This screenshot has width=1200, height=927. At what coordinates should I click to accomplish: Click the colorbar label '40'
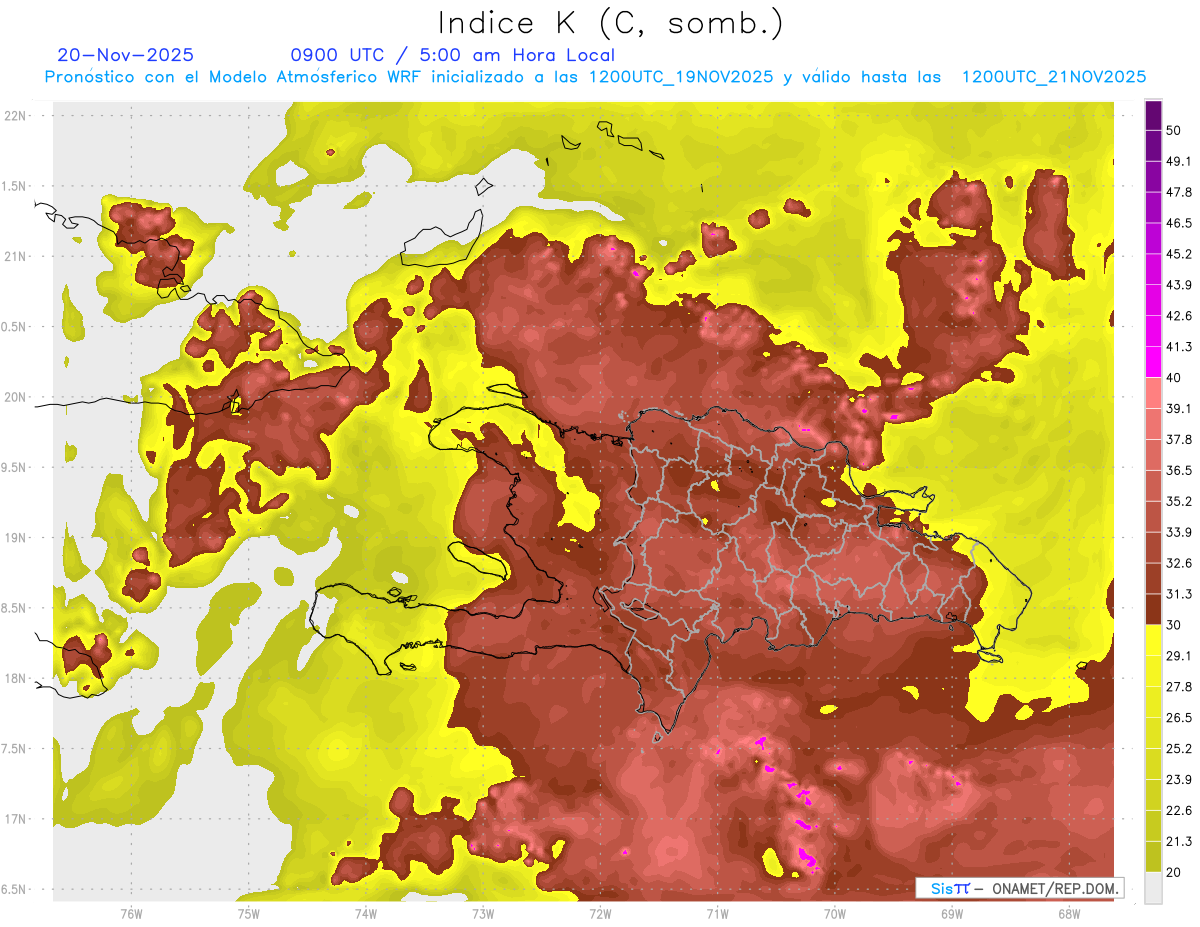1174,377
